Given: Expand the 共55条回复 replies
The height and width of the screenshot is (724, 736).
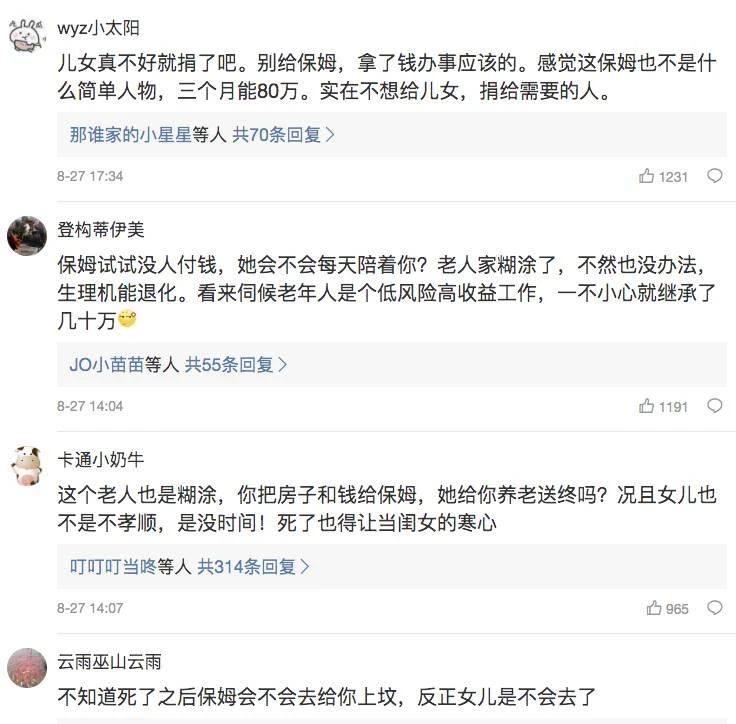Looking at the screenshot, I should 235,364.
